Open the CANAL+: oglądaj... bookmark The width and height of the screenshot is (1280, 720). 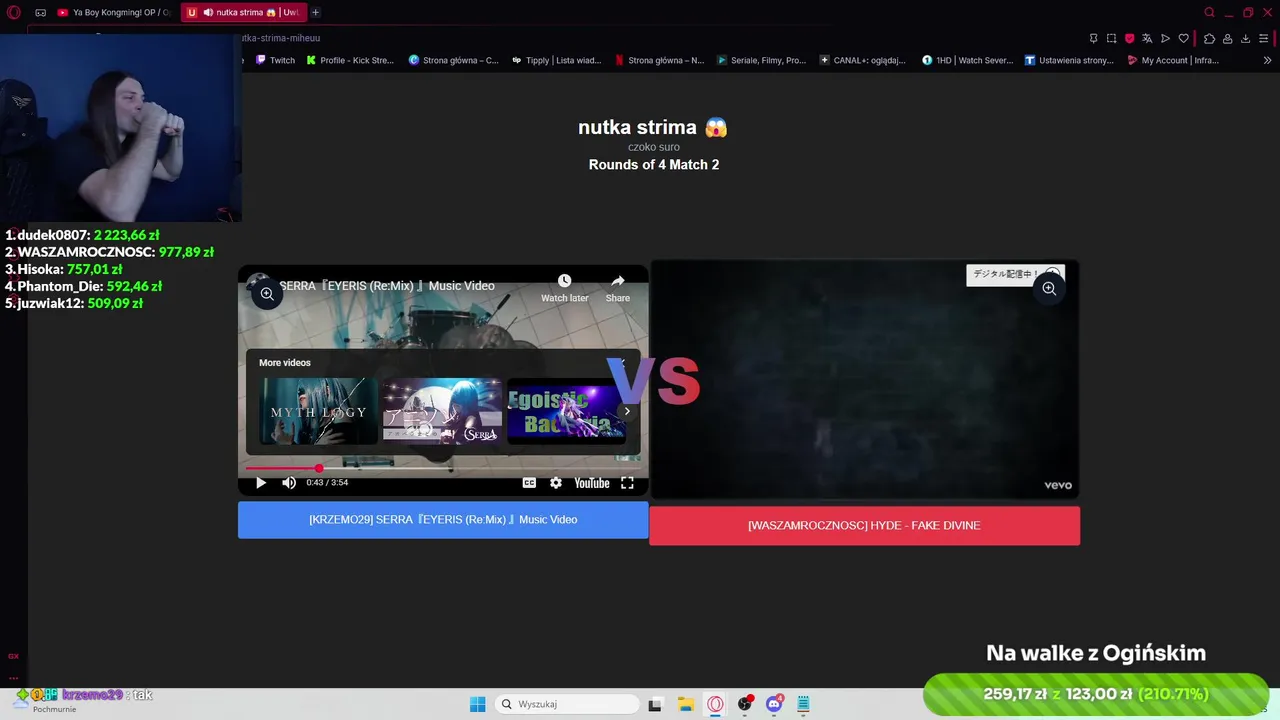coord(863,60)
